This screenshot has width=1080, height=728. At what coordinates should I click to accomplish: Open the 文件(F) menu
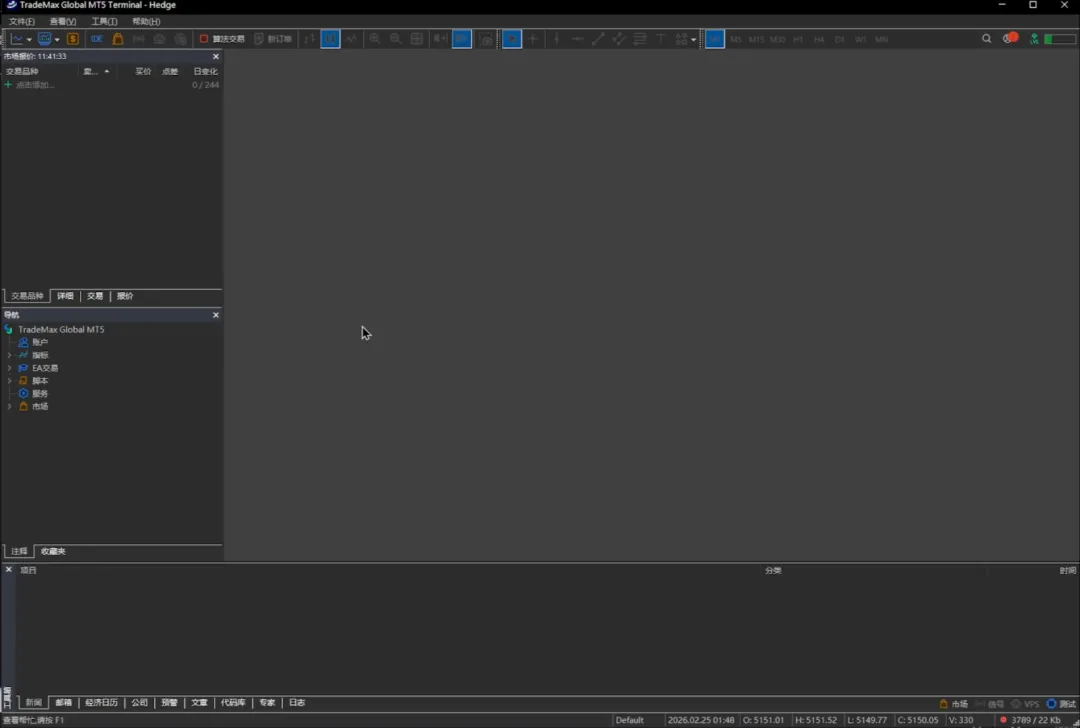click(21, 21)
